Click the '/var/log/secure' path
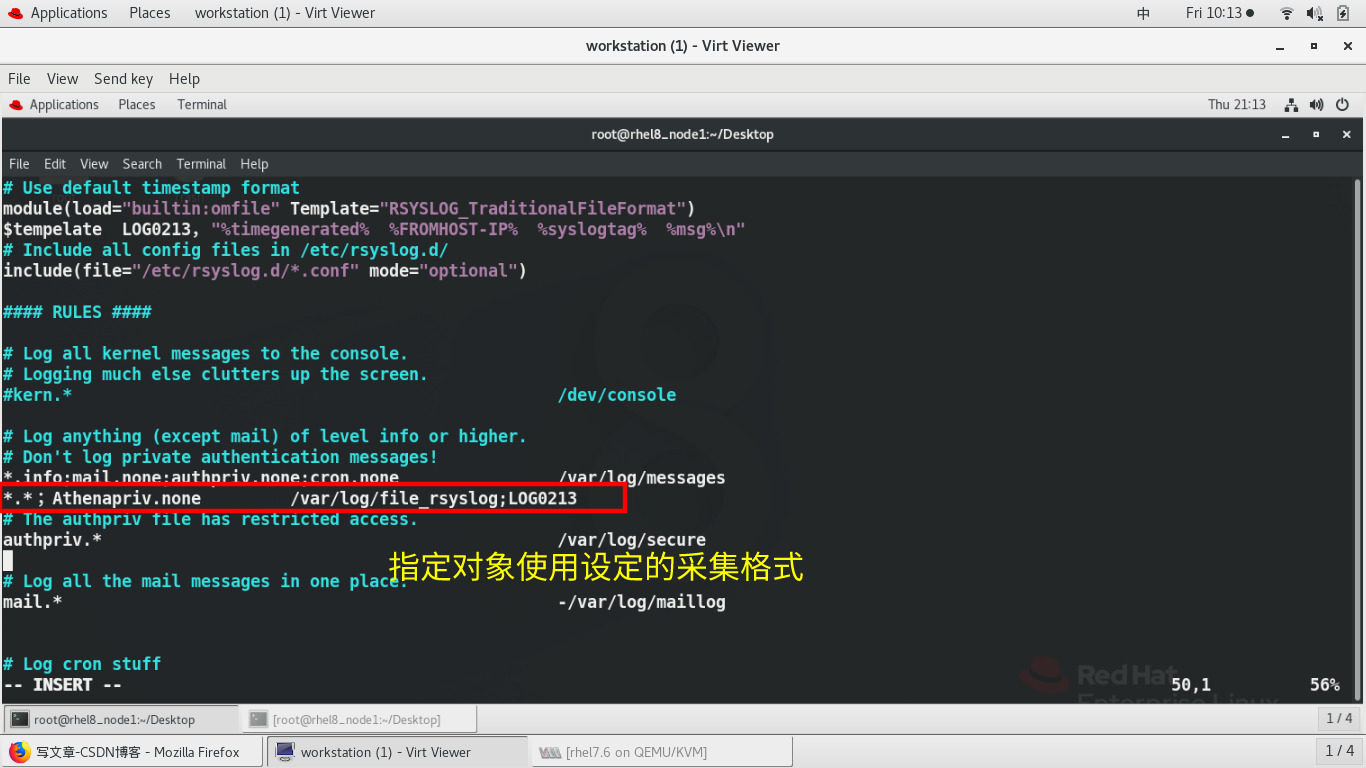Screen dimensions: 1366x768 click(x=631, y=540)
